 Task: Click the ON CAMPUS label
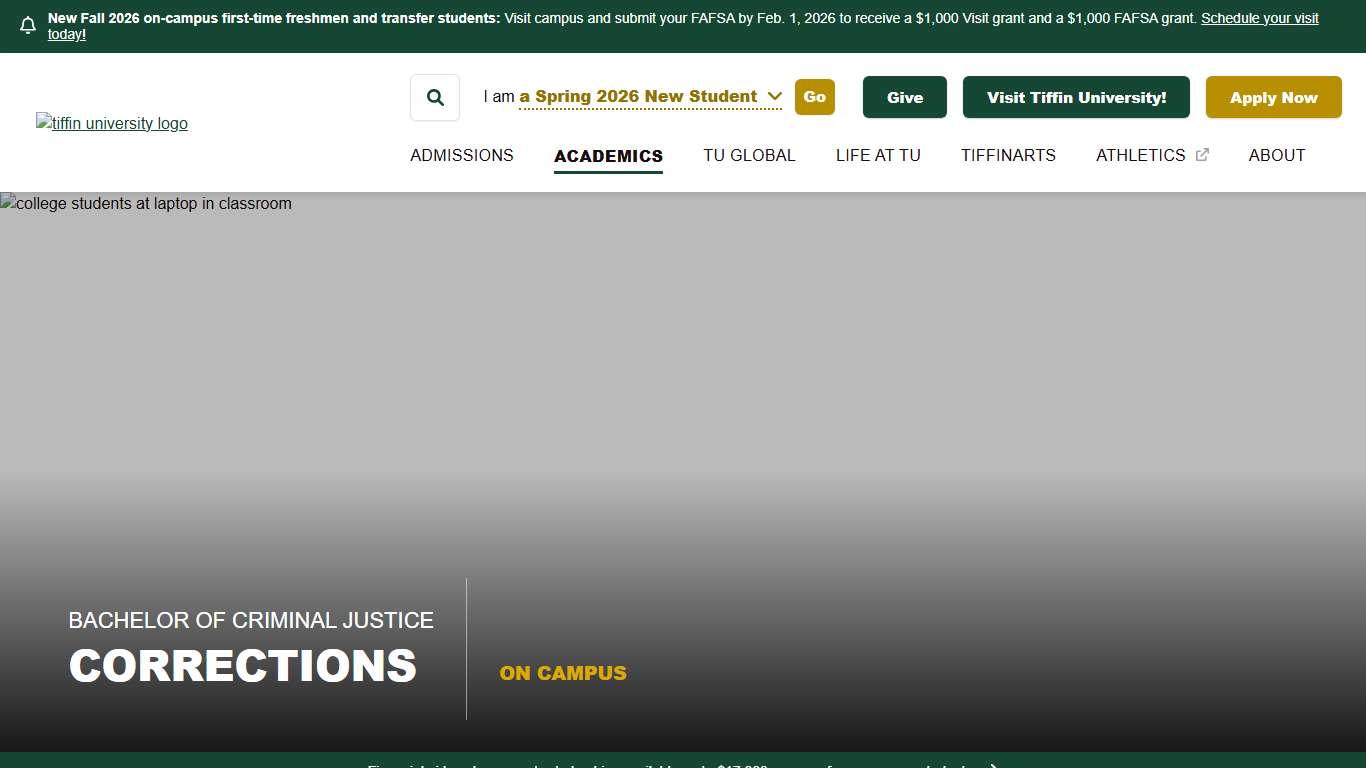tap(563, 673)
